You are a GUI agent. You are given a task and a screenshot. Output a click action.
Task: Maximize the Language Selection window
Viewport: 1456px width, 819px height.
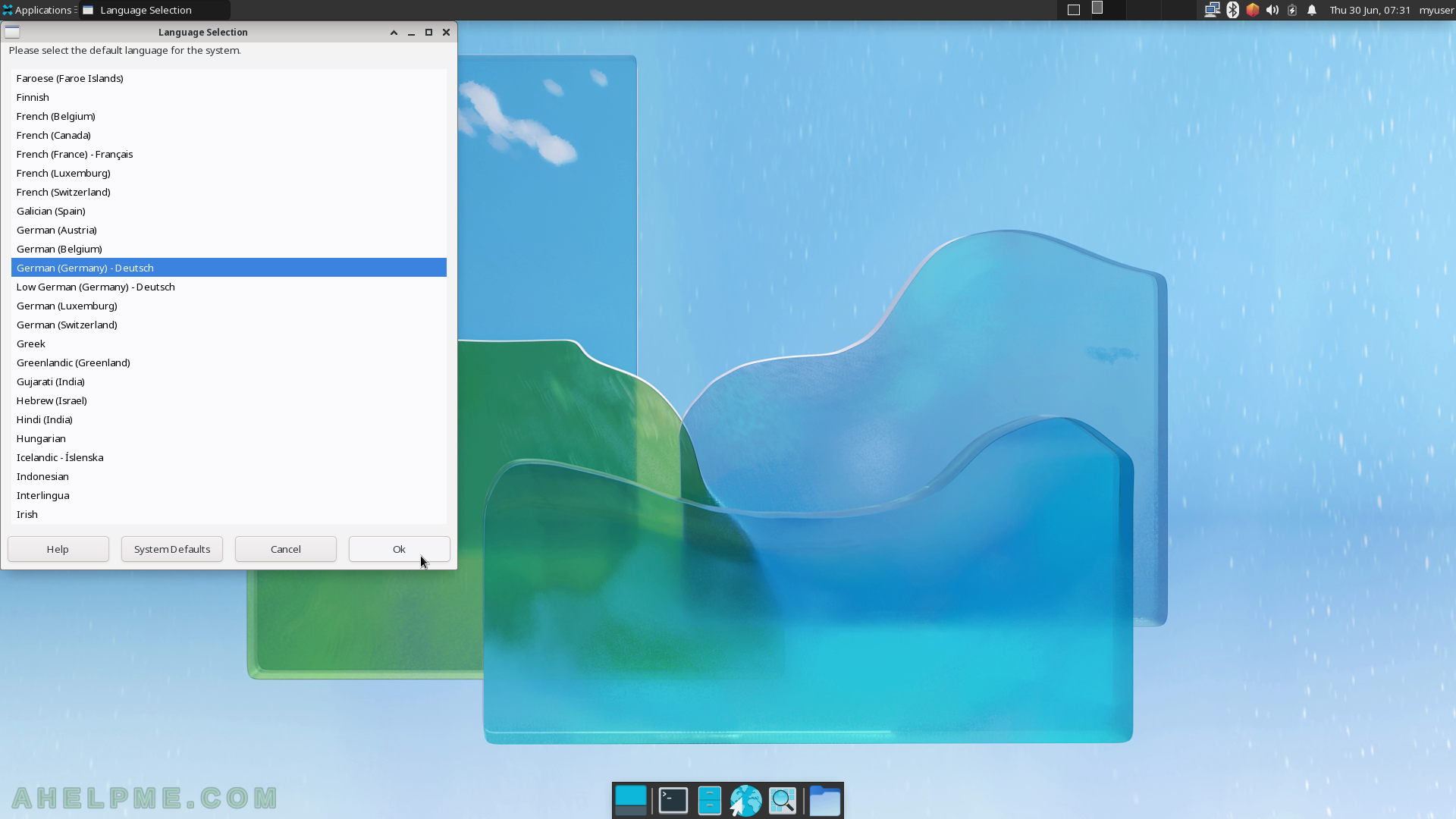(428, 32)
